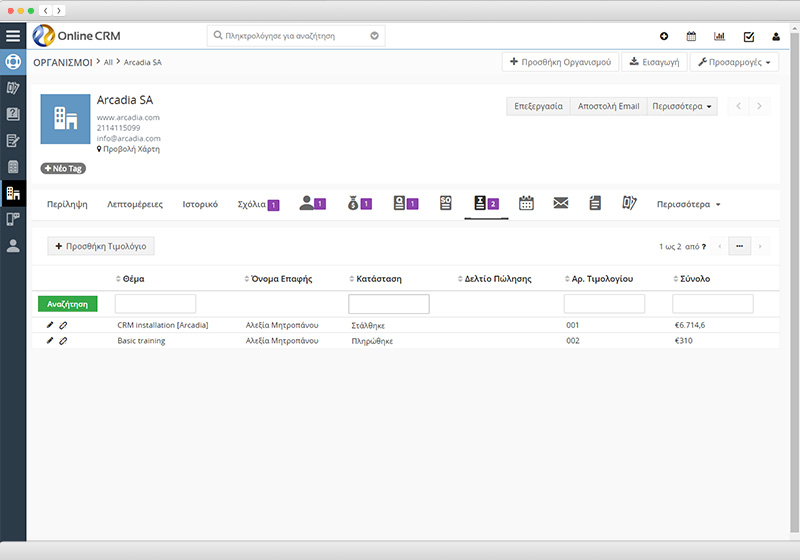Click the Εισαγωγή import button
This screenshot has width=800, height=560.
tap(654, 62)
